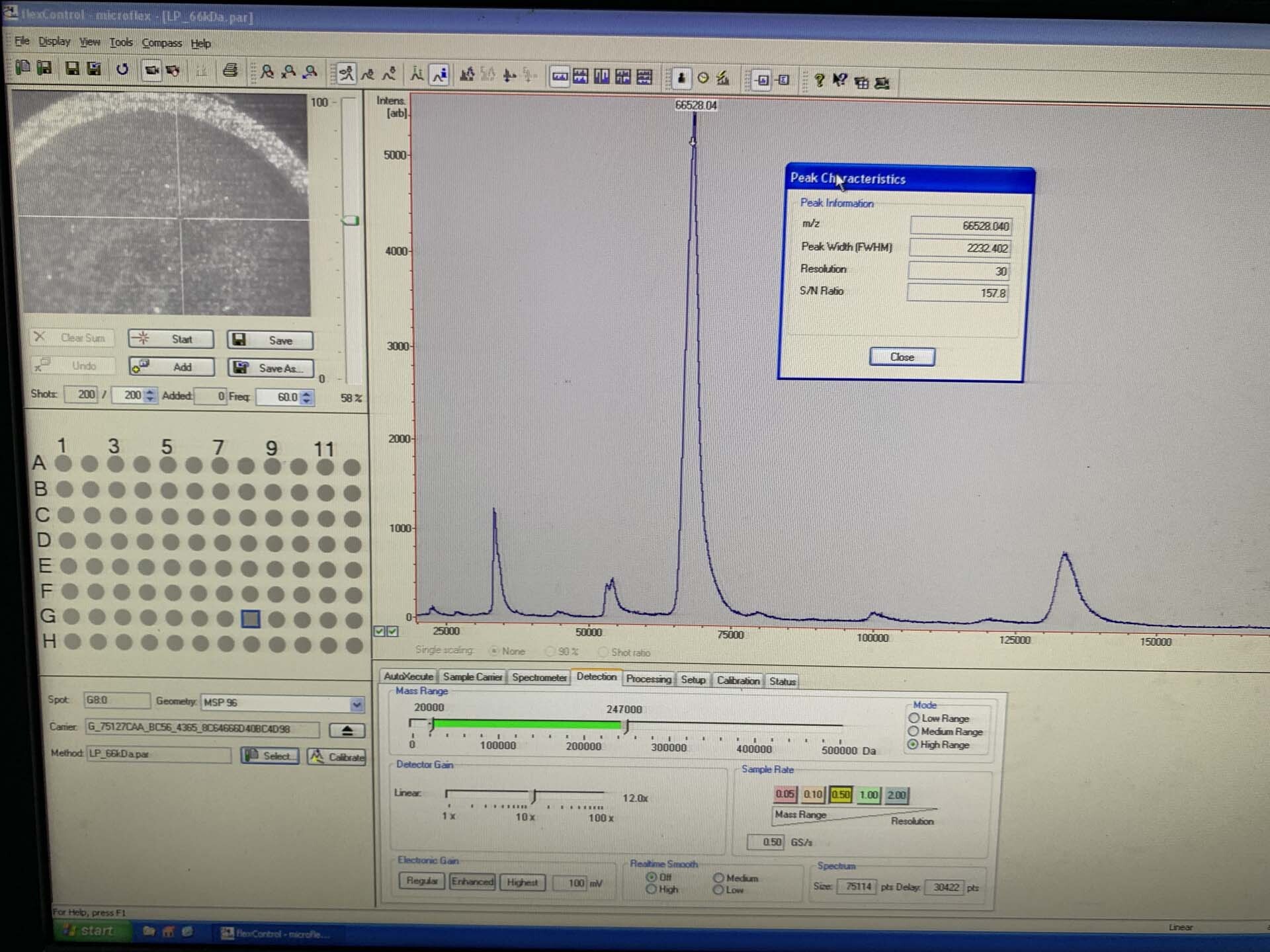Screen dimensions: 1270x952
Task: Click the Calibrate button
Action: tap(337, 757)
